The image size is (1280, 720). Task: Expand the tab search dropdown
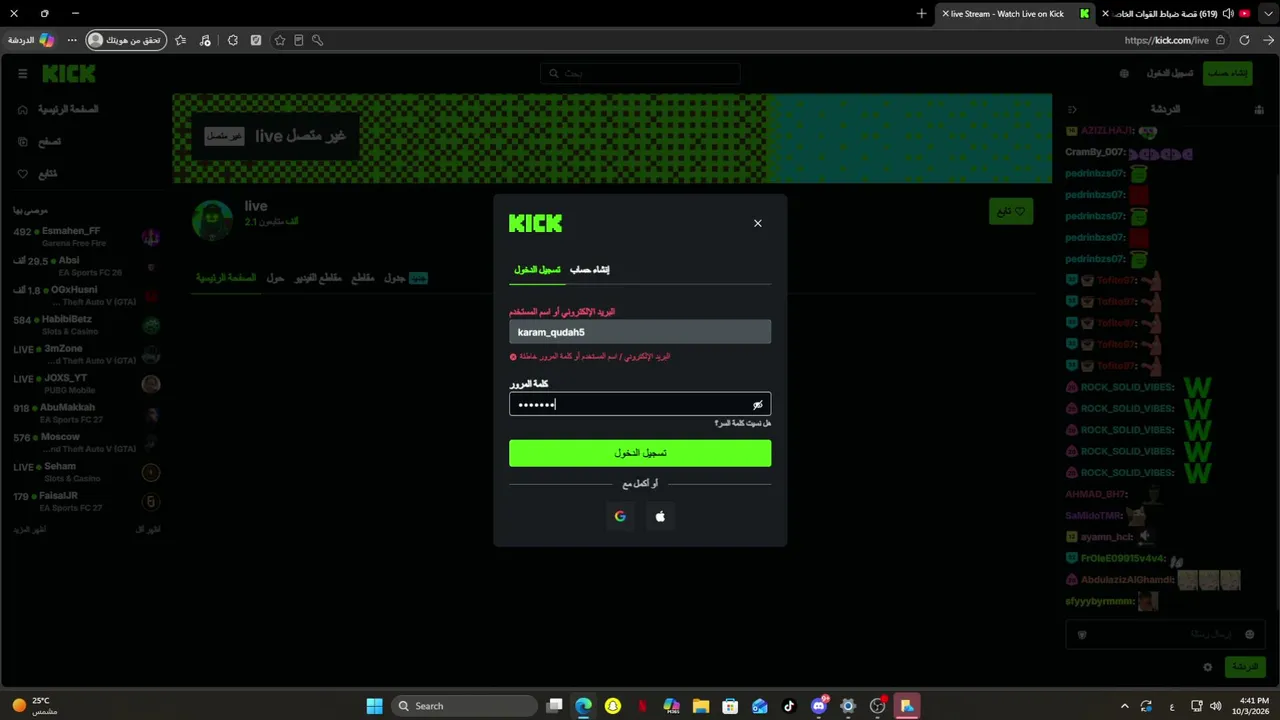pyautogui.click(x=1268, y=14)
